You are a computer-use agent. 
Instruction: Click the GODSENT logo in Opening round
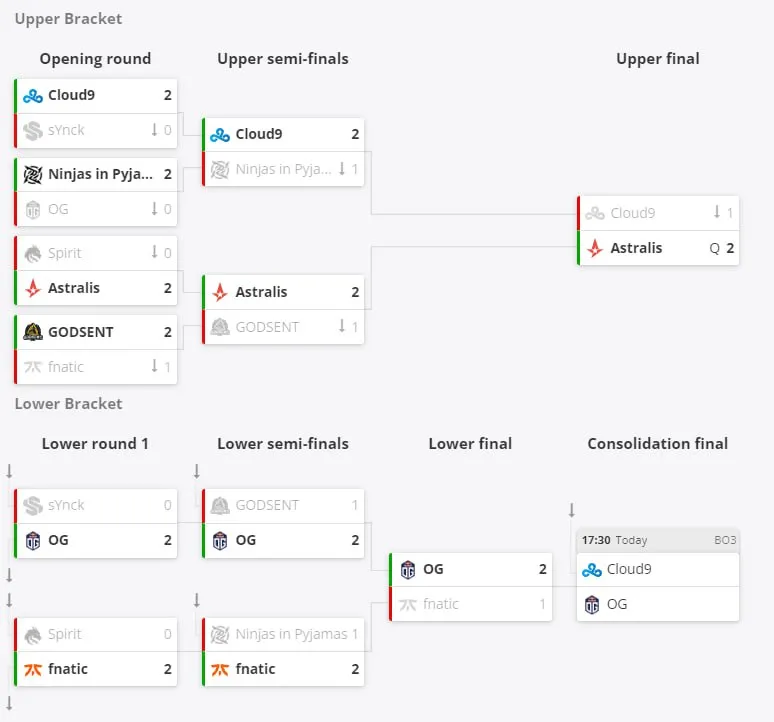click(33, 332)
